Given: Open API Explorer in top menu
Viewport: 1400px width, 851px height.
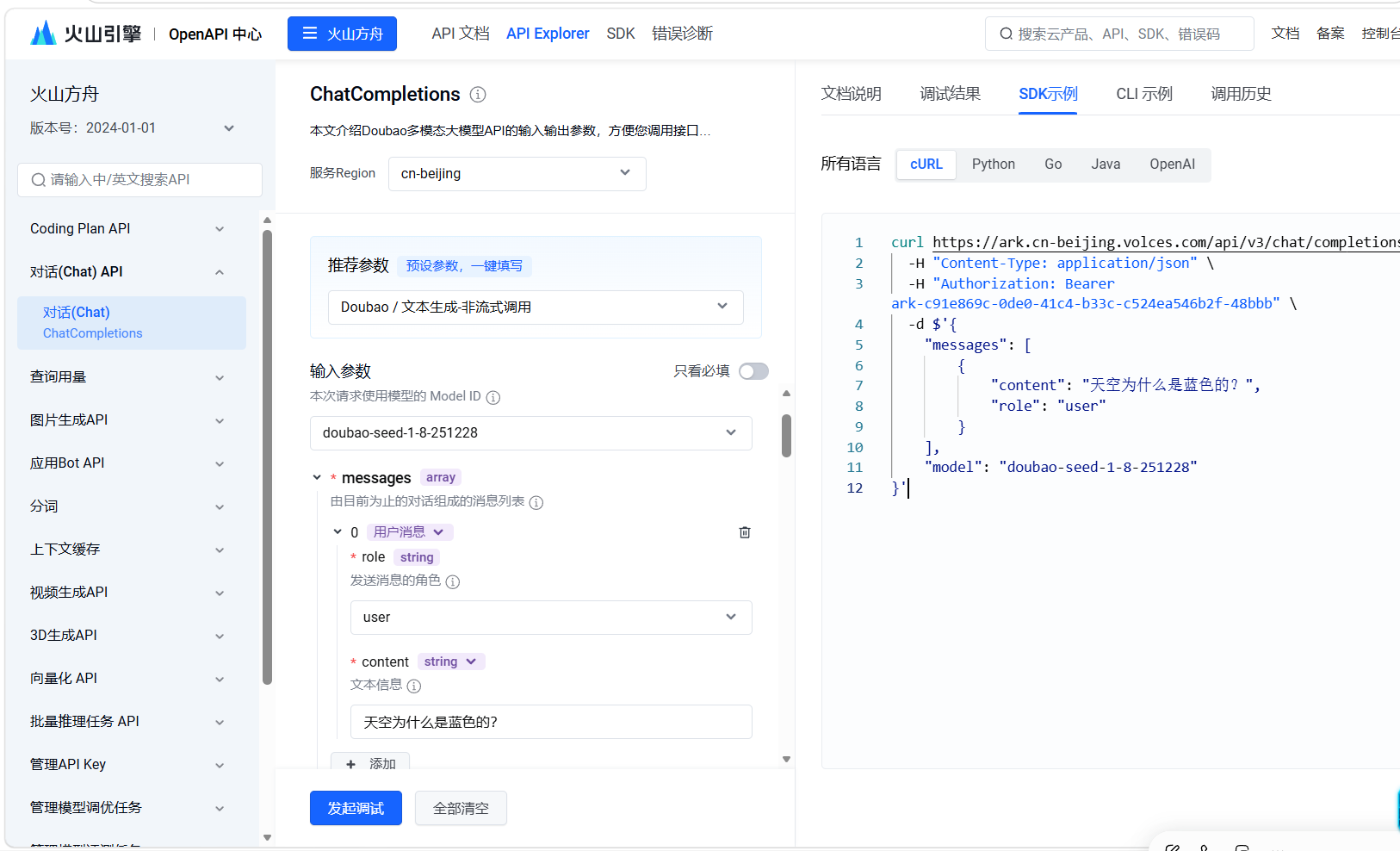Looking at the screenshot, I should 548,34.
